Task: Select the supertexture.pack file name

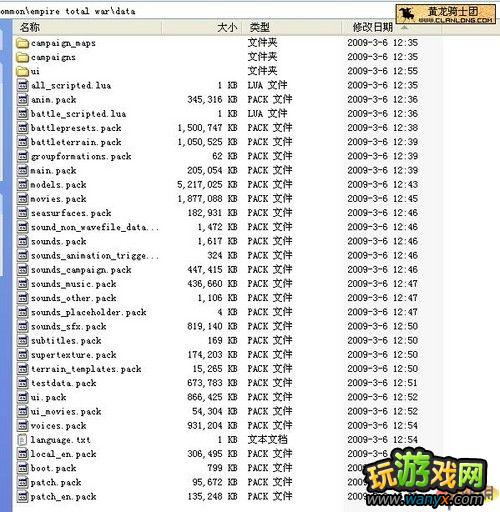Action: point(74,355)
